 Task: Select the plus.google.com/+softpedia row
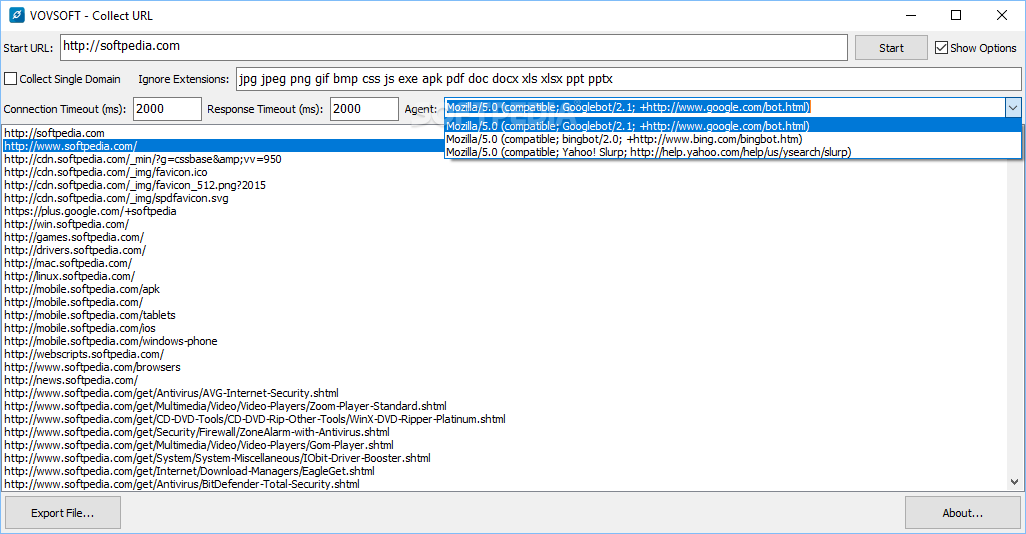504,211
